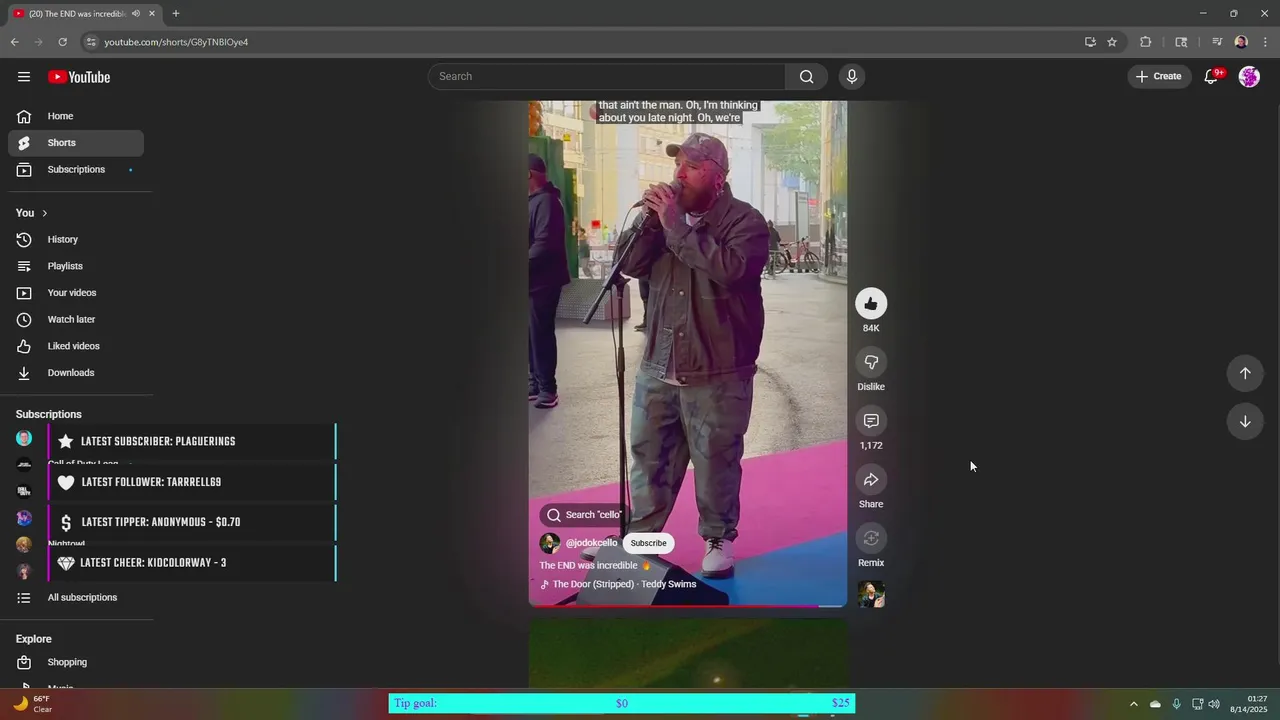Go to the previous Short
1280x720 pixels.
click(x=1245, y=373)
